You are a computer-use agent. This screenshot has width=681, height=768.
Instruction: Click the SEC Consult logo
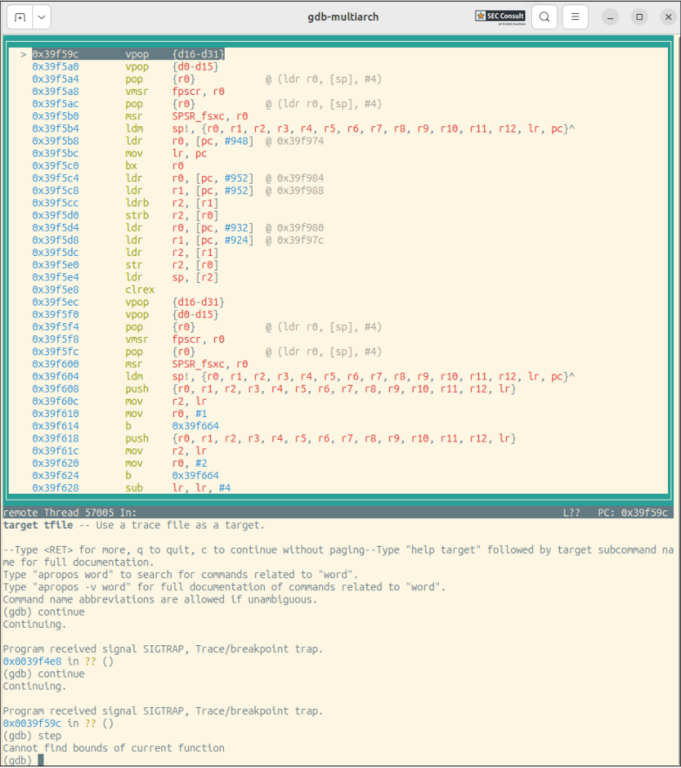pos(500,17)
